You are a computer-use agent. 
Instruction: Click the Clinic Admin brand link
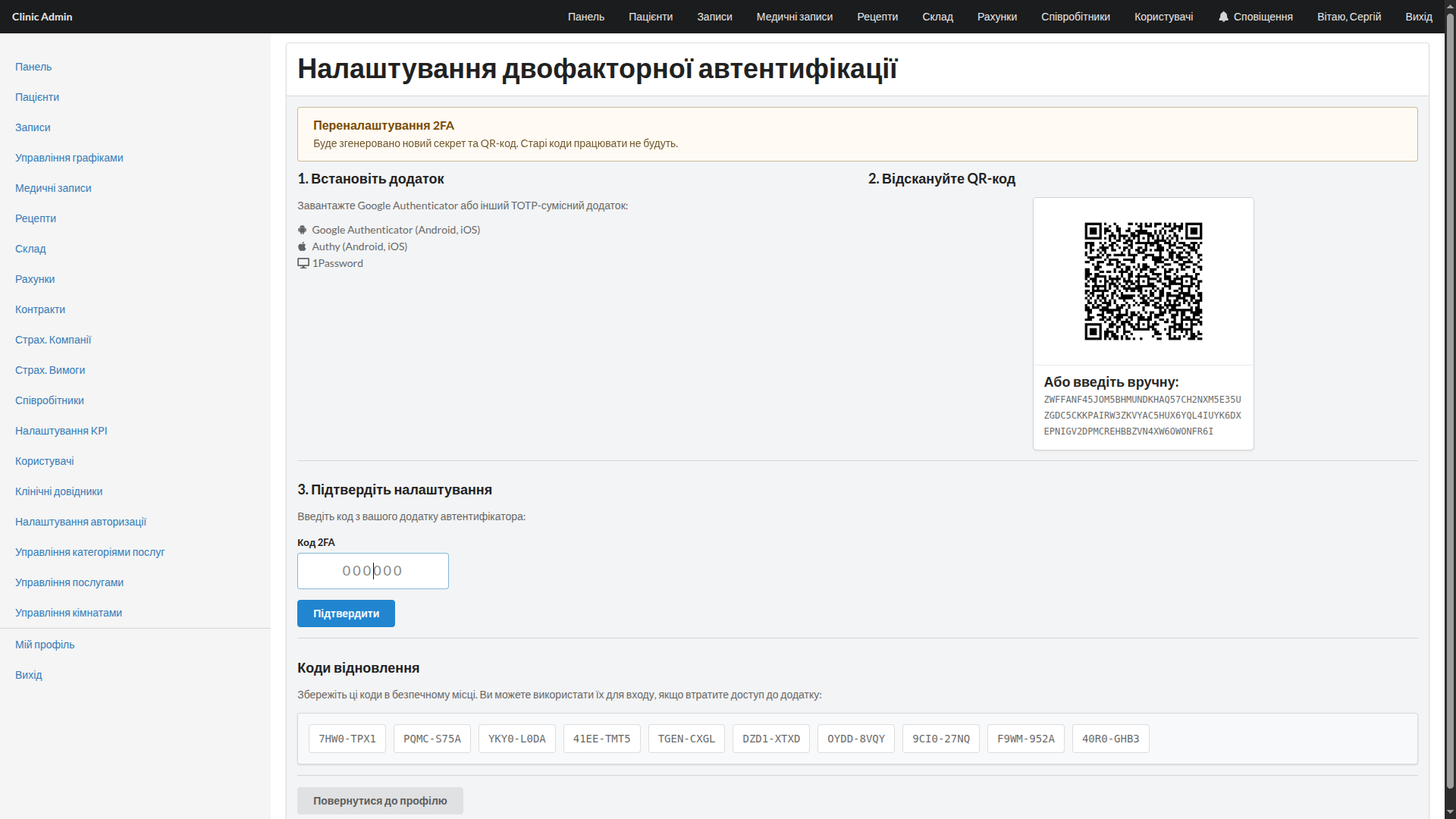click(x=42, y=17)
